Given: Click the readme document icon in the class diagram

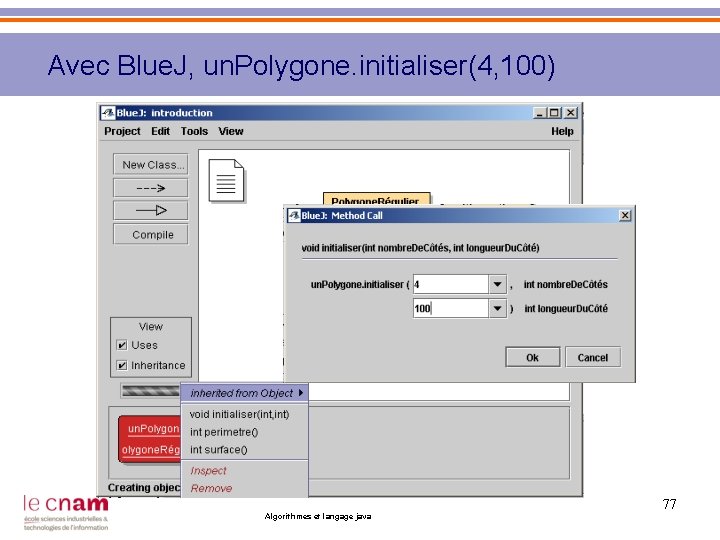Looking at the screenshot, I should (226, 180).
